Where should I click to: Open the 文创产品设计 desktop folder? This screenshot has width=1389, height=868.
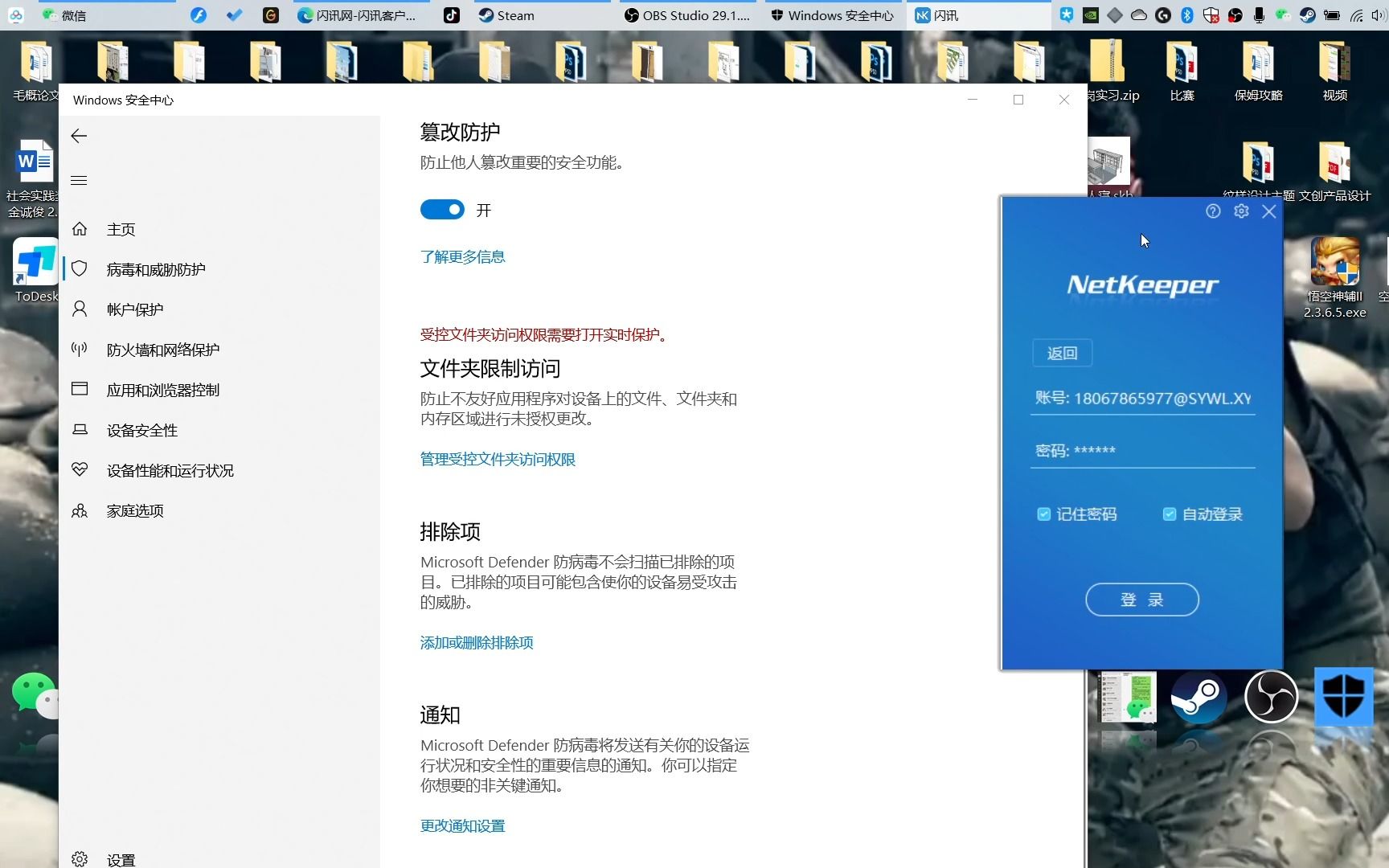1334,171
